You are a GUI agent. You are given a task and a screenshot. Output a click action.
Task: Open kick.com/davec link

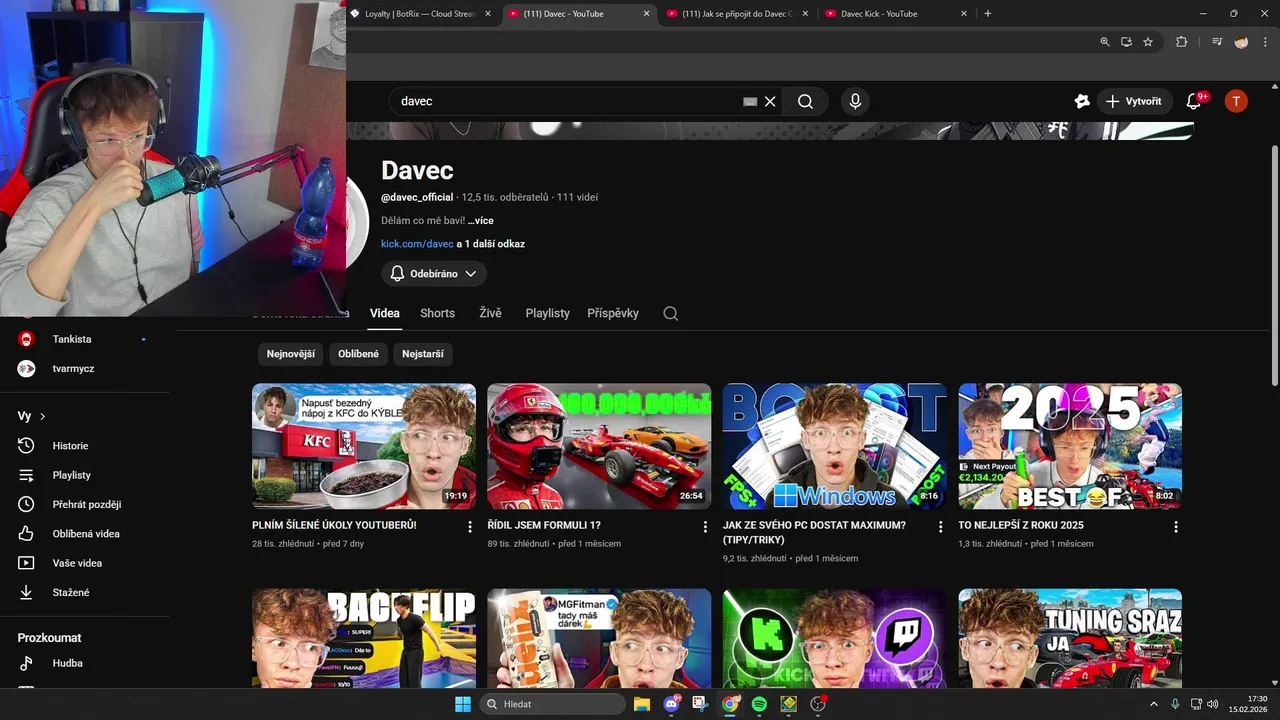(x=417, y=244)
